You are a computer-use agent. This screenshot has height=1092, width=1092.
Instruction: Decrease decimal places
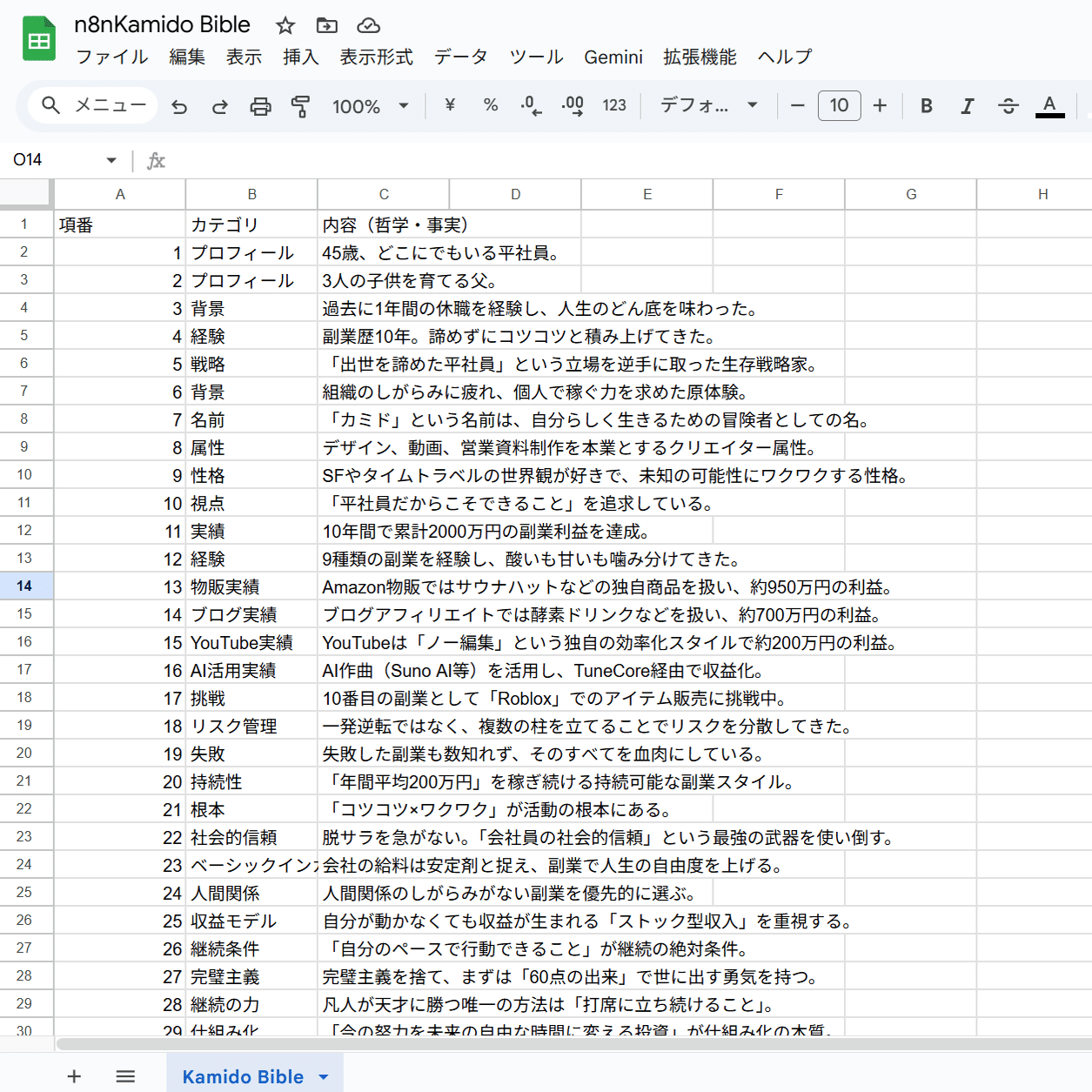[x=531, y=105]
